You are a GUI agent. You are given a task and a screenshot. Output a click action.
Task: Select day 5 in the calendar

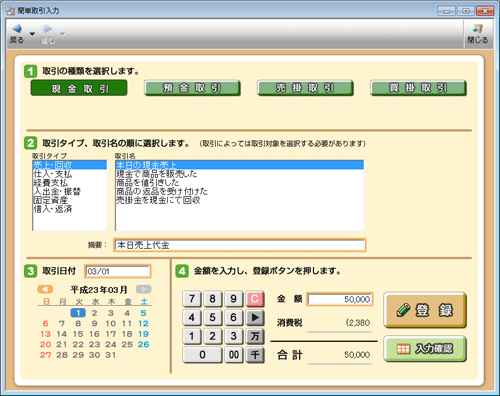click(x=143, y=313)
